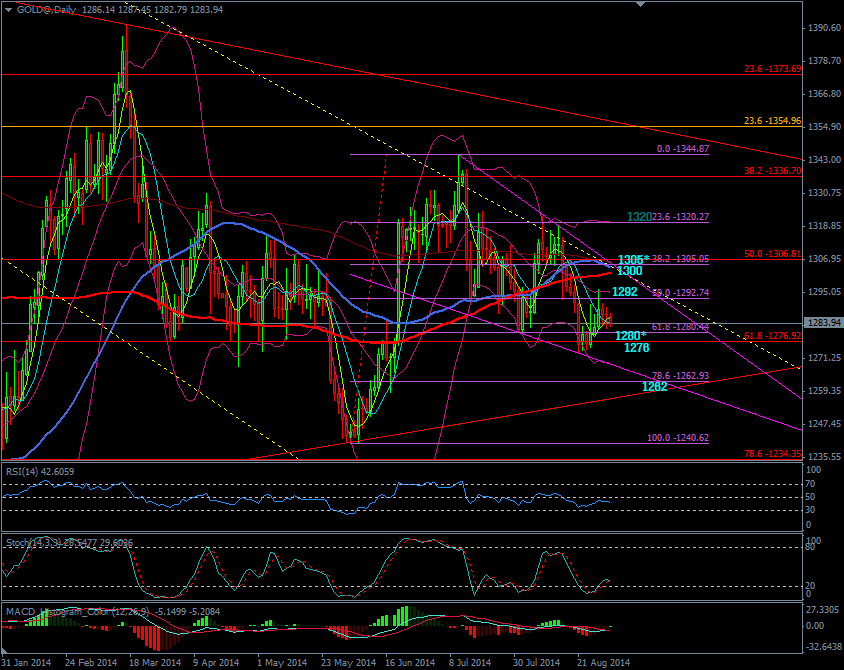Viewport: 844px width, 670px height.
Task: Click the Stochastic scale level 80
Action: tap(811, 548)
